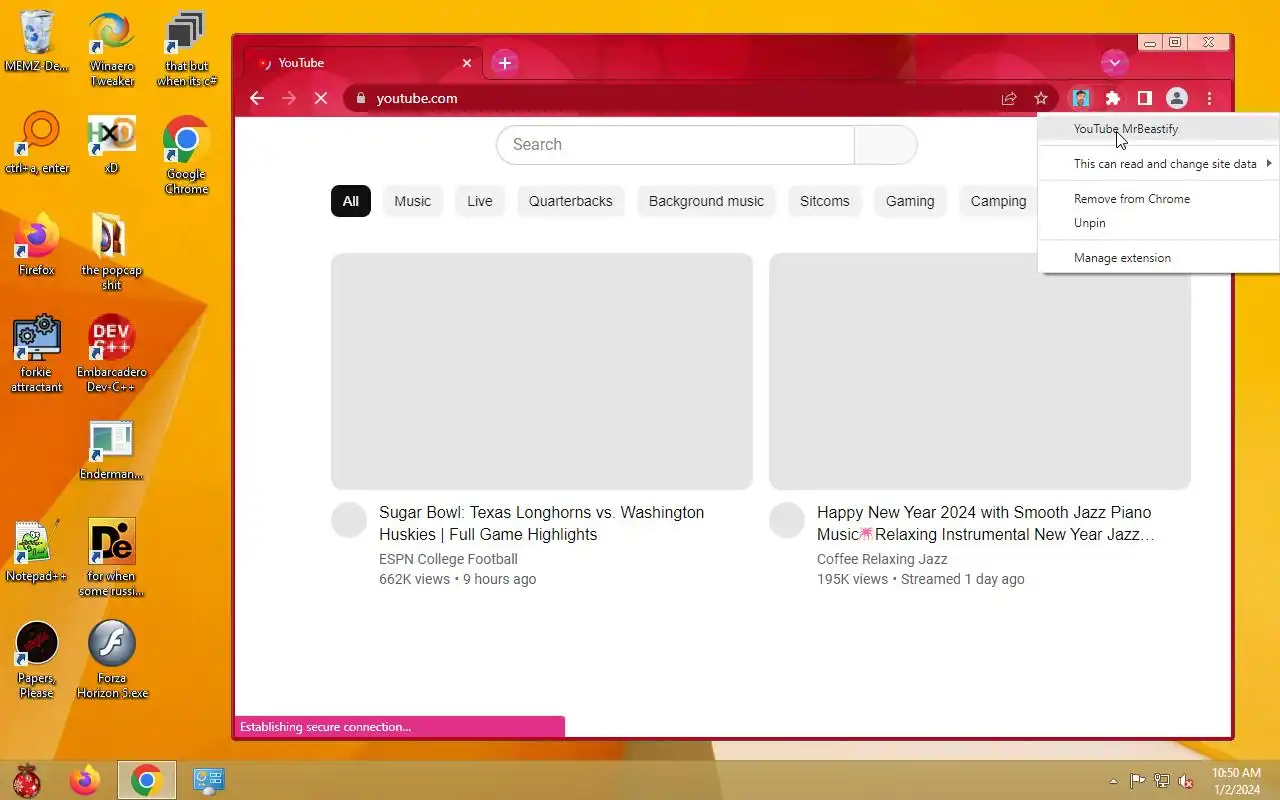Open 'for when some russi...' shortcut
The width and height of the screenshot is (1280, 800).
click(112, 542)
